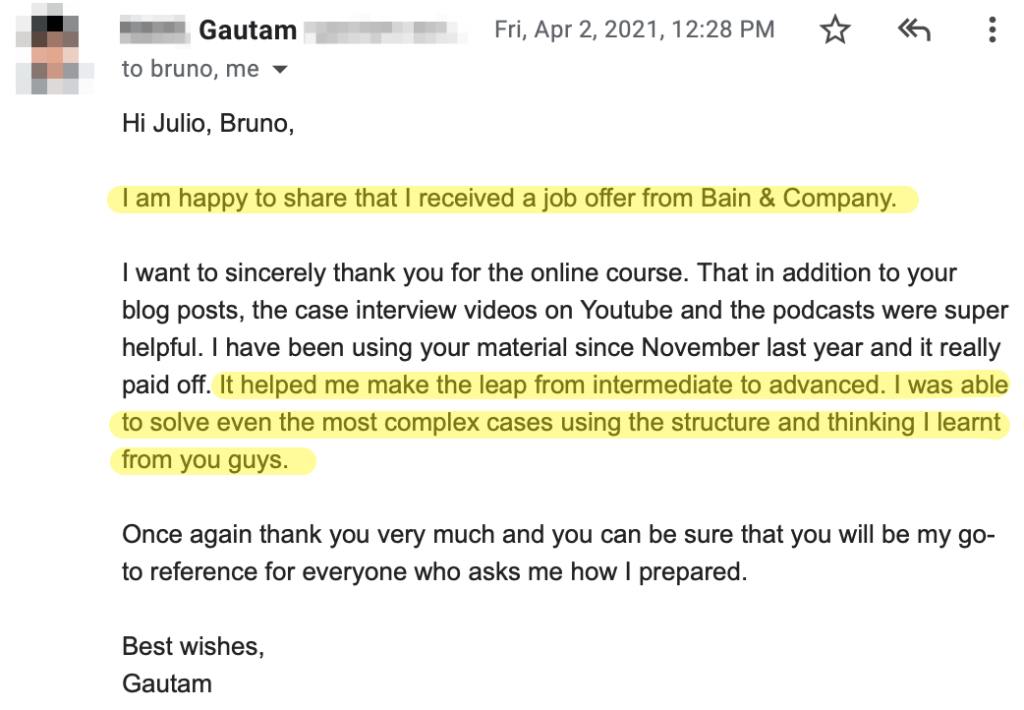
Task: Click the Gautam signature at the bottom
Action: pos(167,684)
